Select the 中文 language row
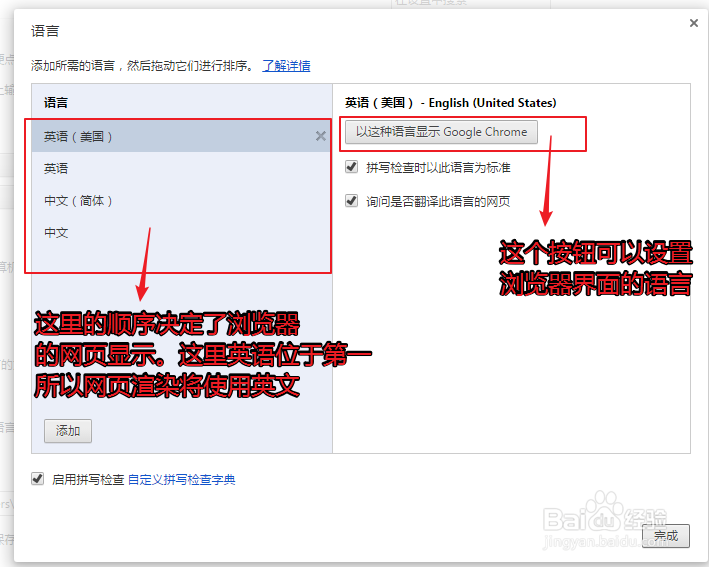The image size is (709, 567). coord(182,232)
